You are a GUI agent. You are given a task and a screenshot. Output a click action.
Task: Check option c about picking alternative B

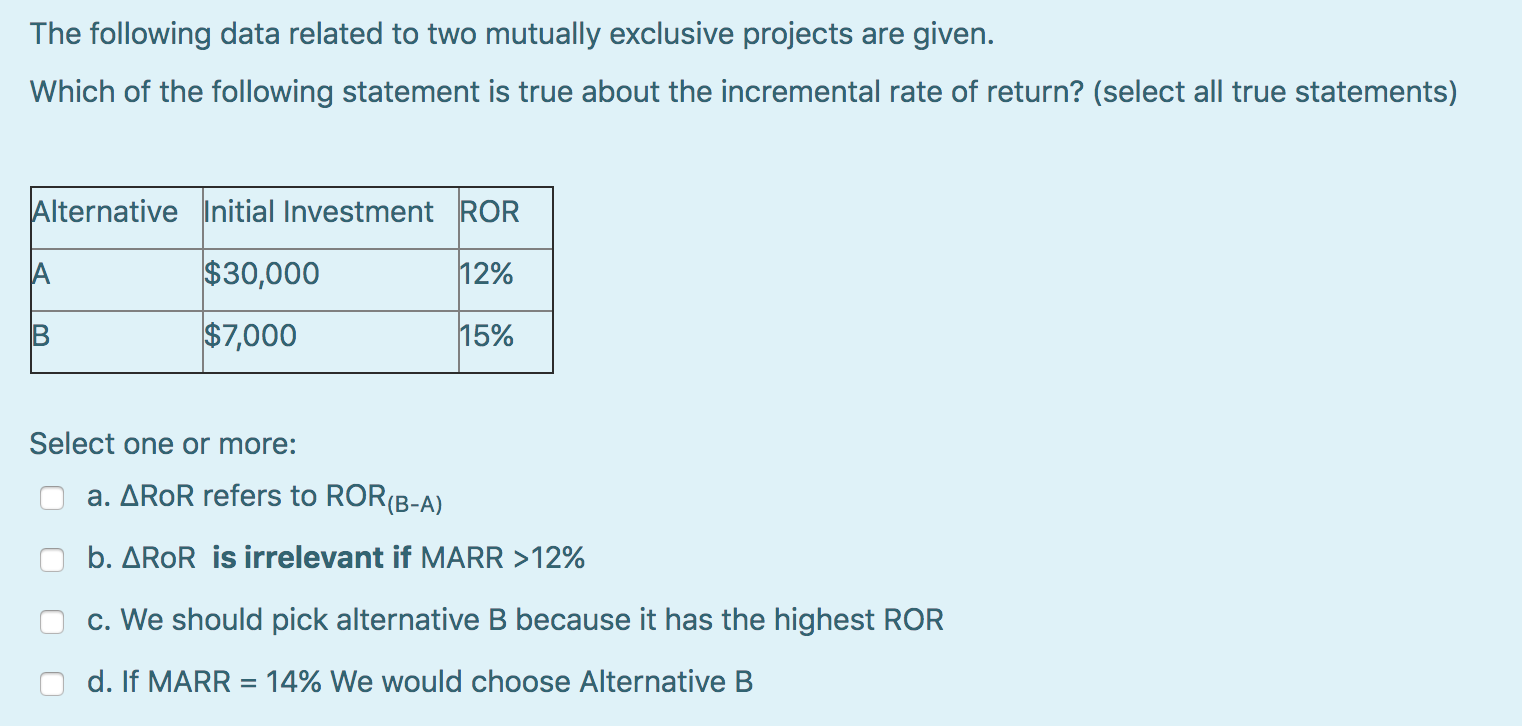51,621
